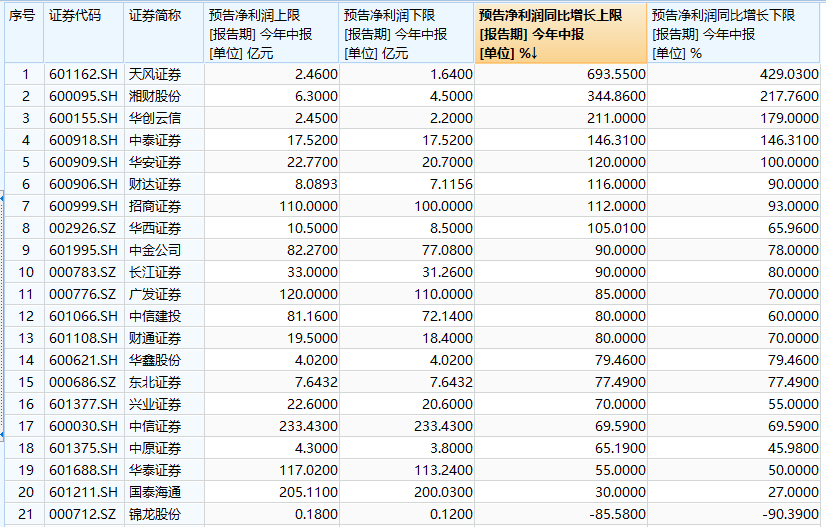Click the 预告净利润下限 column header
This screenshot has width=826, height=527.
coord(407,33)
